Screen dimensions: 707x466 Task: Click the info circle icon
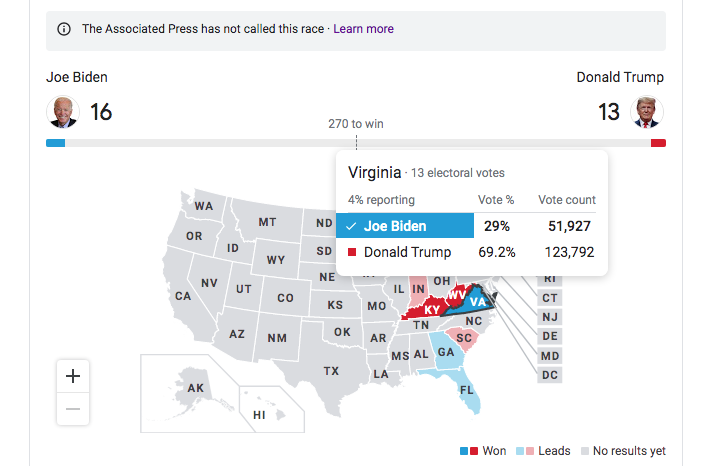click(64, 29)
